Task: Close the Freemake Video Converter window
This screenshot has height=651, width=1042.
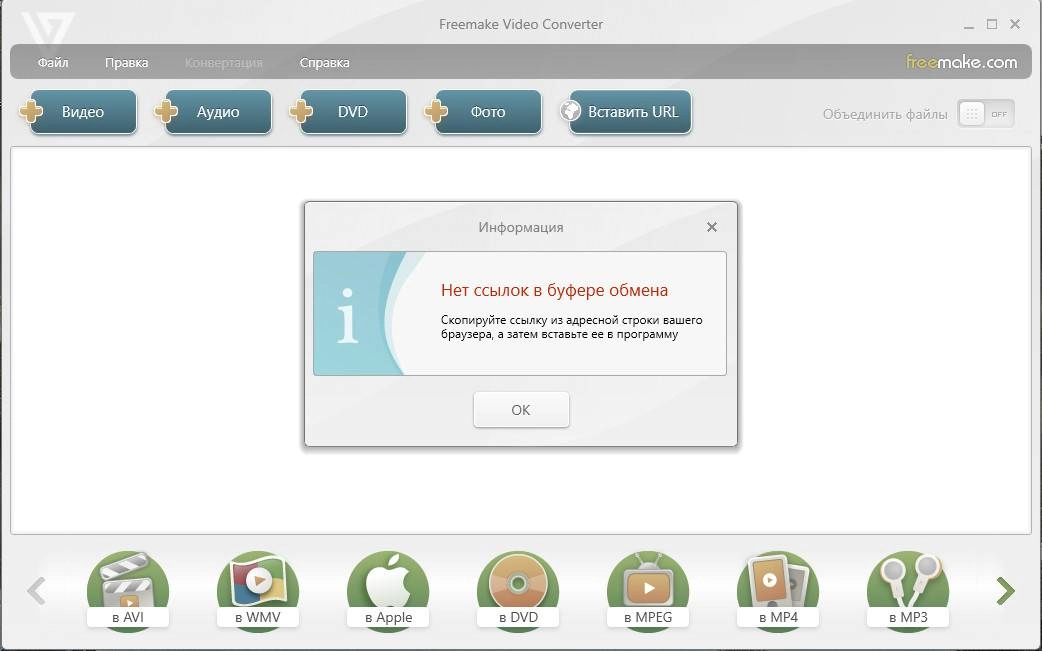Action: pyautogui.click(x=1015, y=24)
